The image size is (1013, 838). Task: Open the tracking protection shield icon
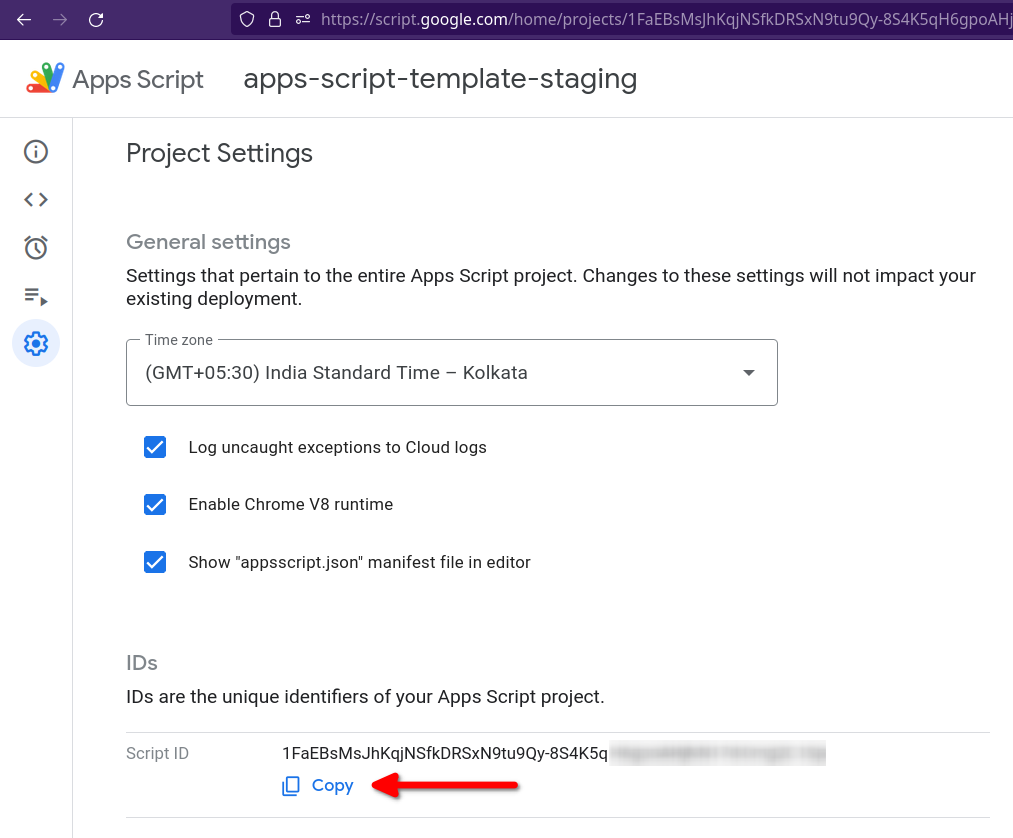coord(247,19)
